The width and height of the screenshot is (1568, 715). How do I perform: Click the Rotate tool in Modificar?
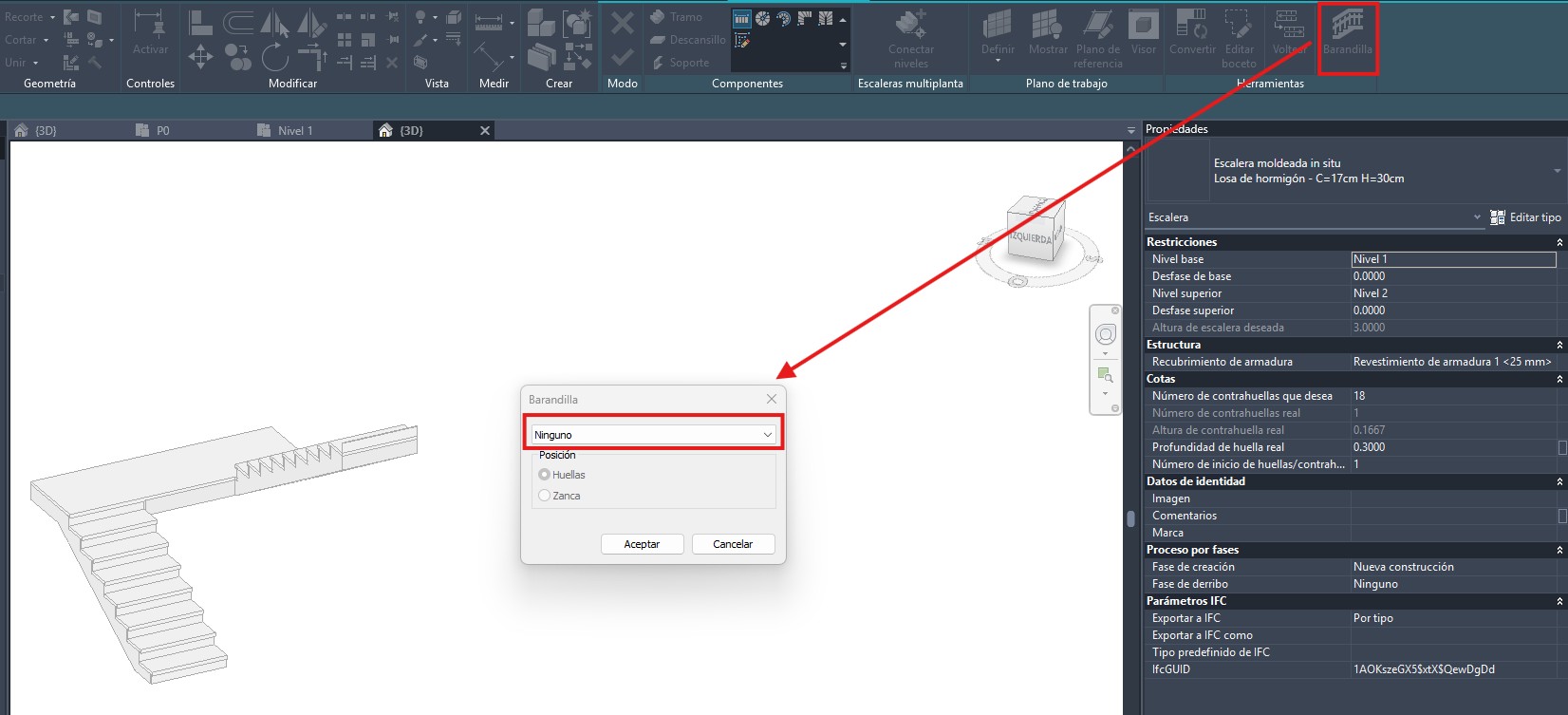pos(274,58)
